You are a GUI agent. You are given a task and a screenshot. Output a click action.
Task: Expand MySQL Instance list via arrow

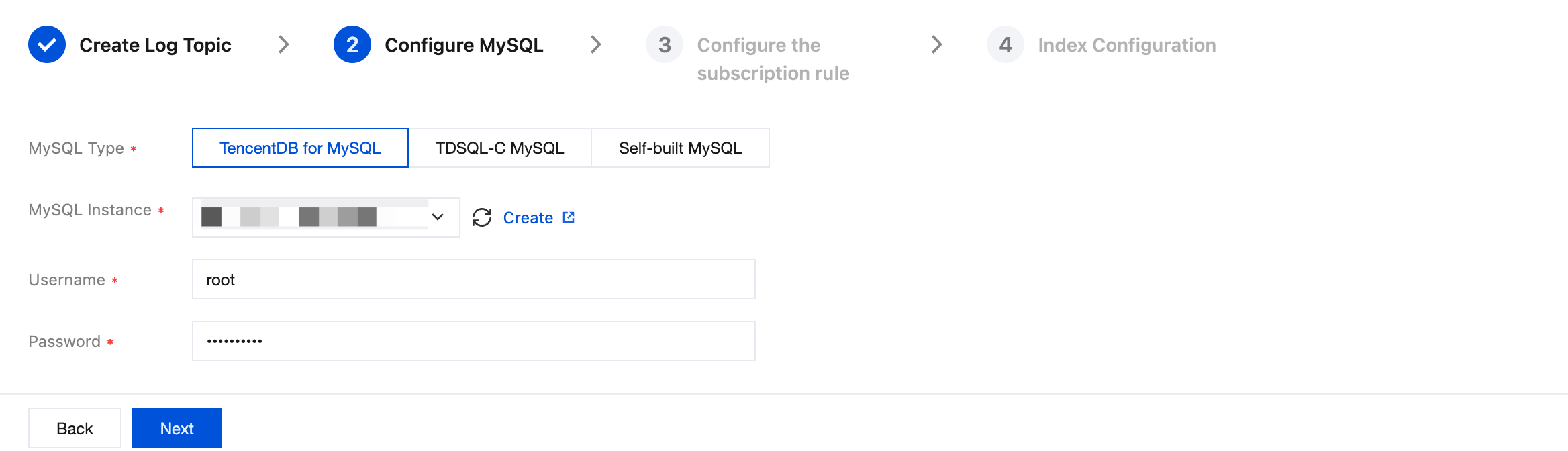pyautogui.click(x=438, y=217)
